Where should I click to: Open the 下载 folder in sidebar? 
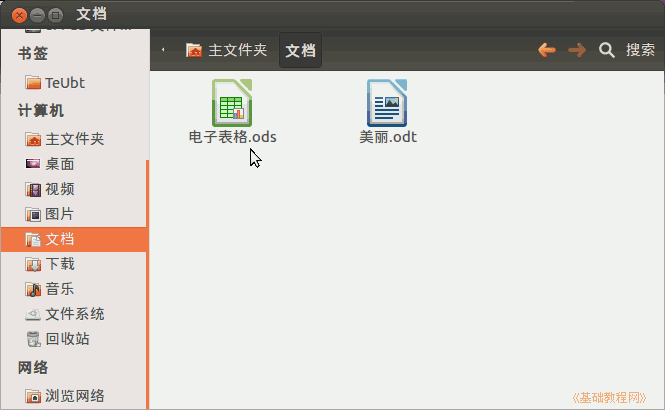pyautogui.click(x=60, y=264)
